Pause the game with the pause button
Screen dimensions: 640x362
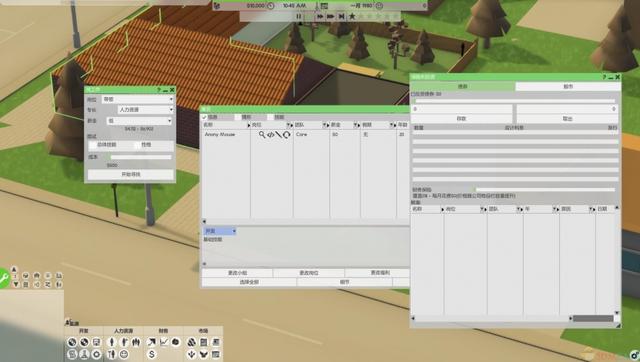tap(299, 16)
